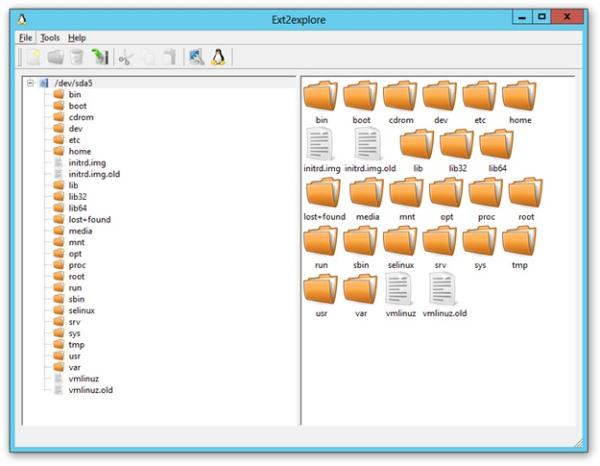Select boot in the left tree

[x=78, y=106]
